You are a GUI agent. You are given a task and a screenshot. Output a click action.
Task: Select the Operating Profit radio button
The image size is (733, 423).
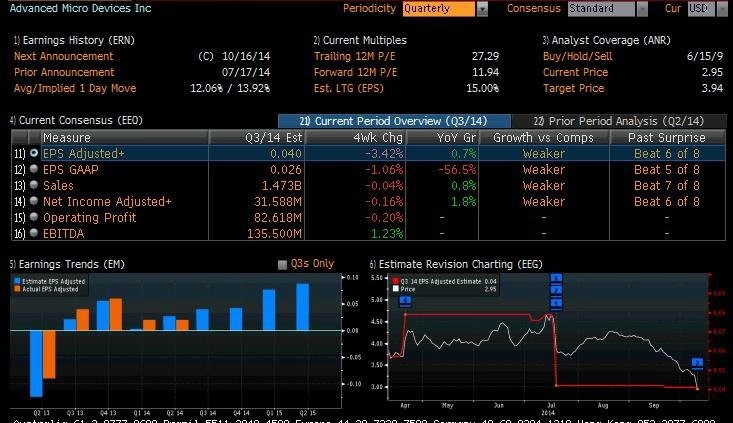point(34,216)
